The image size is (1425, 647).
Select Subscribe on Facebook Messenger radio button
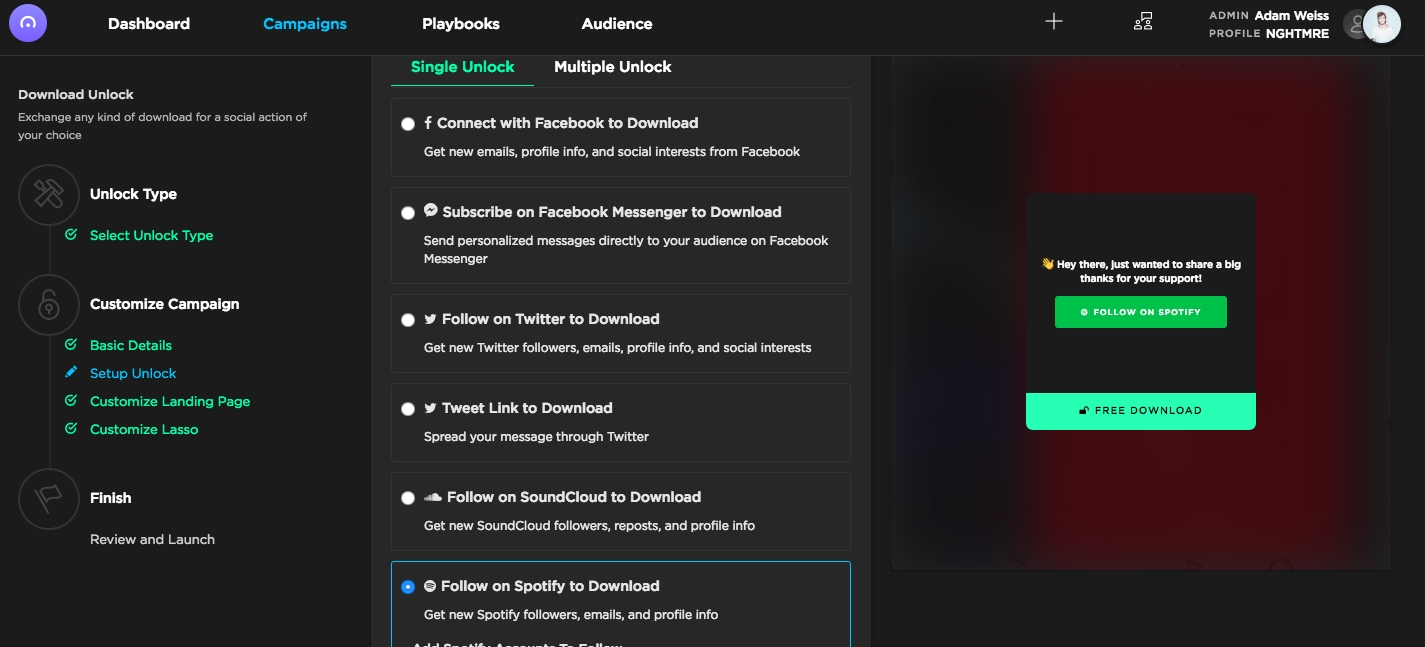click(x=408, y=213)
